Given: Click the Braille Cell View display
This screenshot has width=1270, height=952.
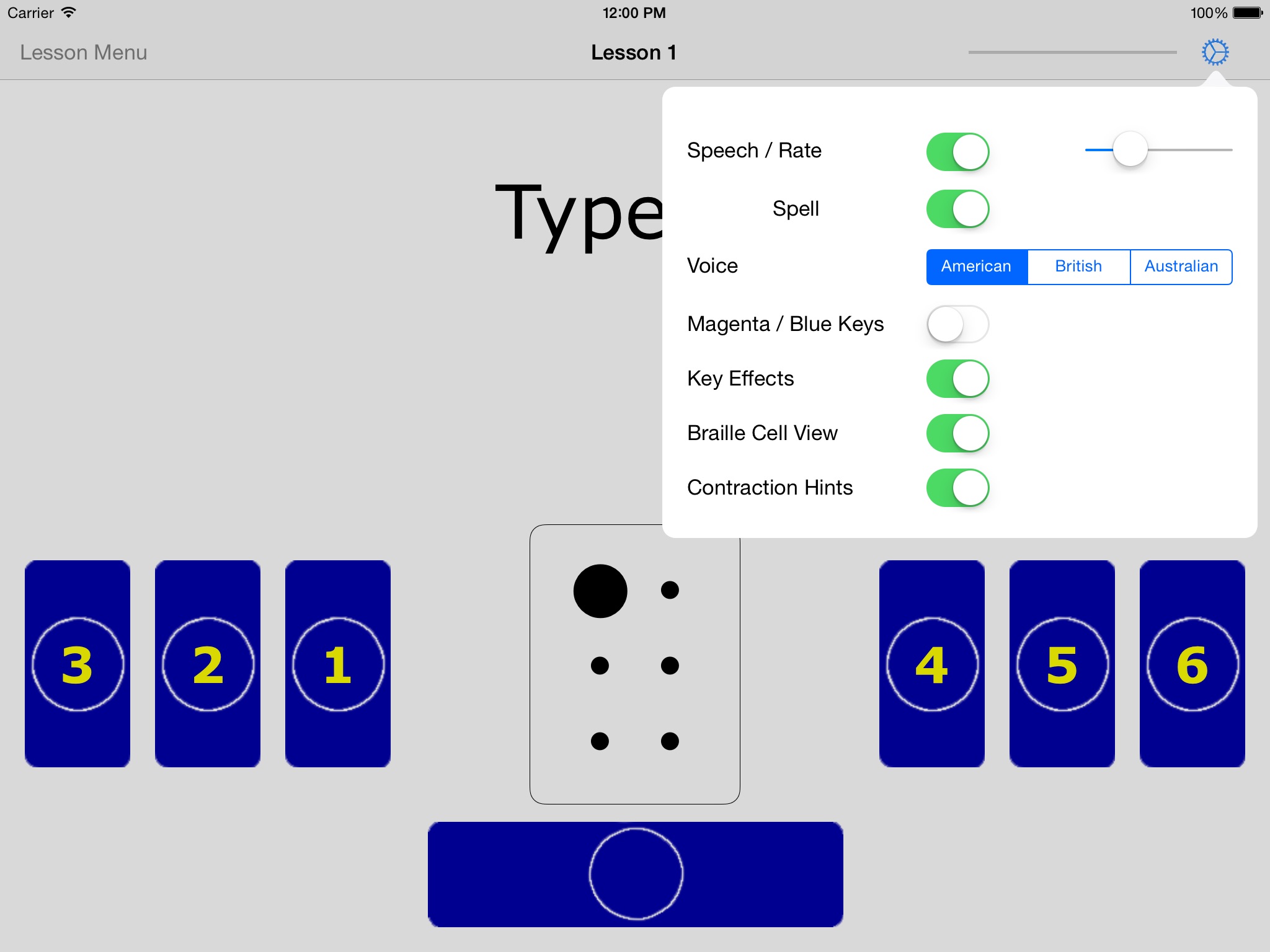Looking at the screenshot, I should (955, 432).
